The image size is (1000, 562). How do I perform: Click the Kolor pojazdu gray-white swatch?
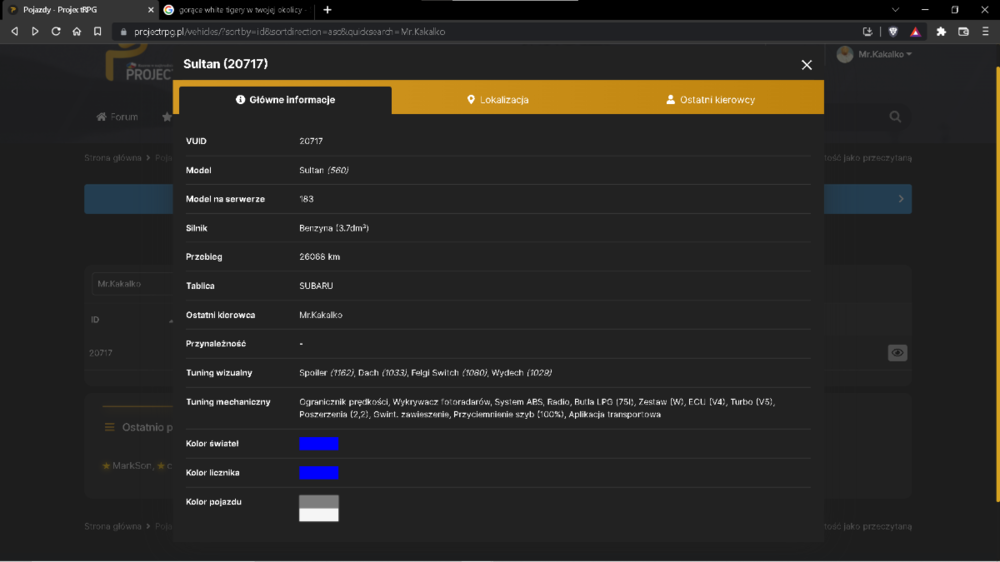click(x=318, y=508)
